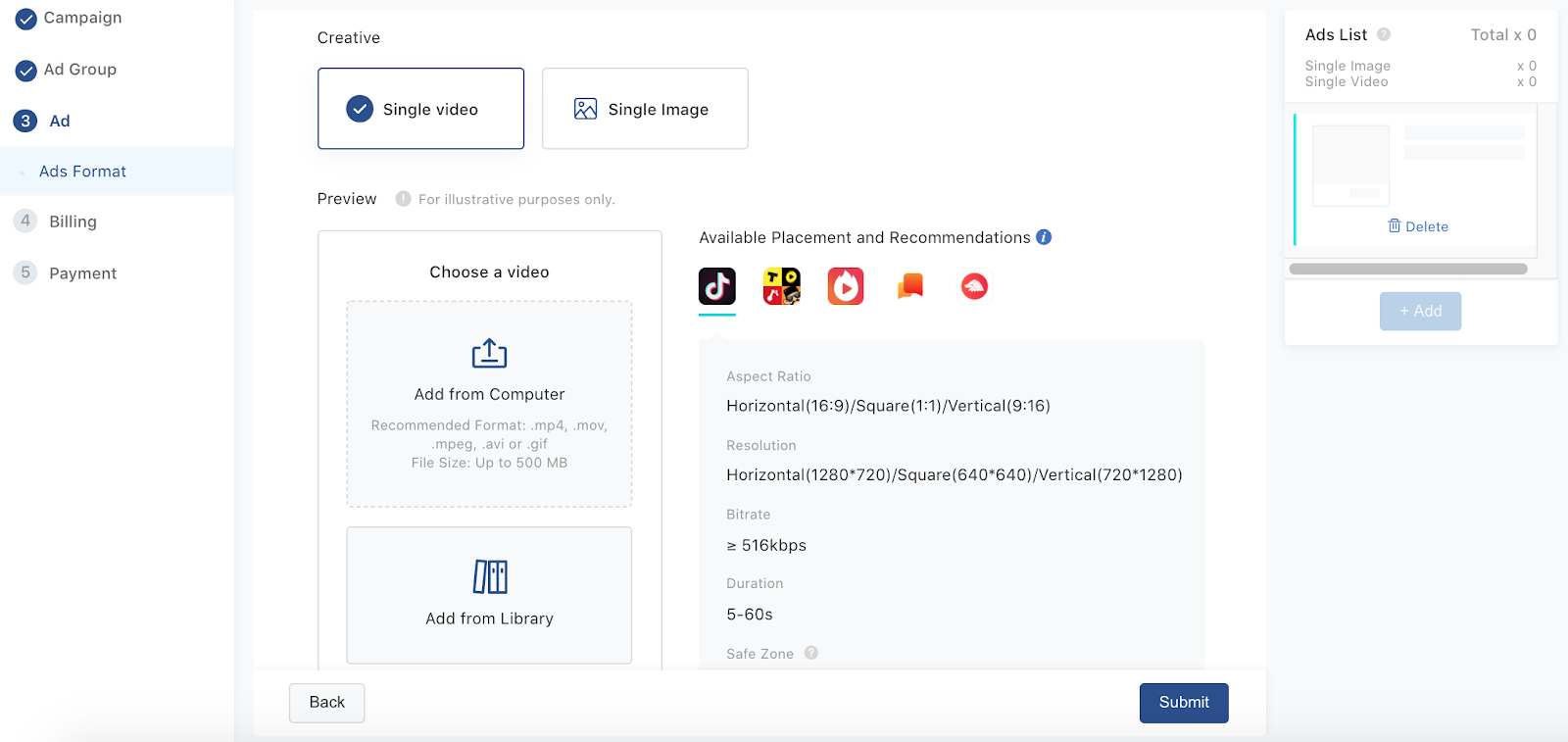Click the 'Duration' label

coord(755,583)
